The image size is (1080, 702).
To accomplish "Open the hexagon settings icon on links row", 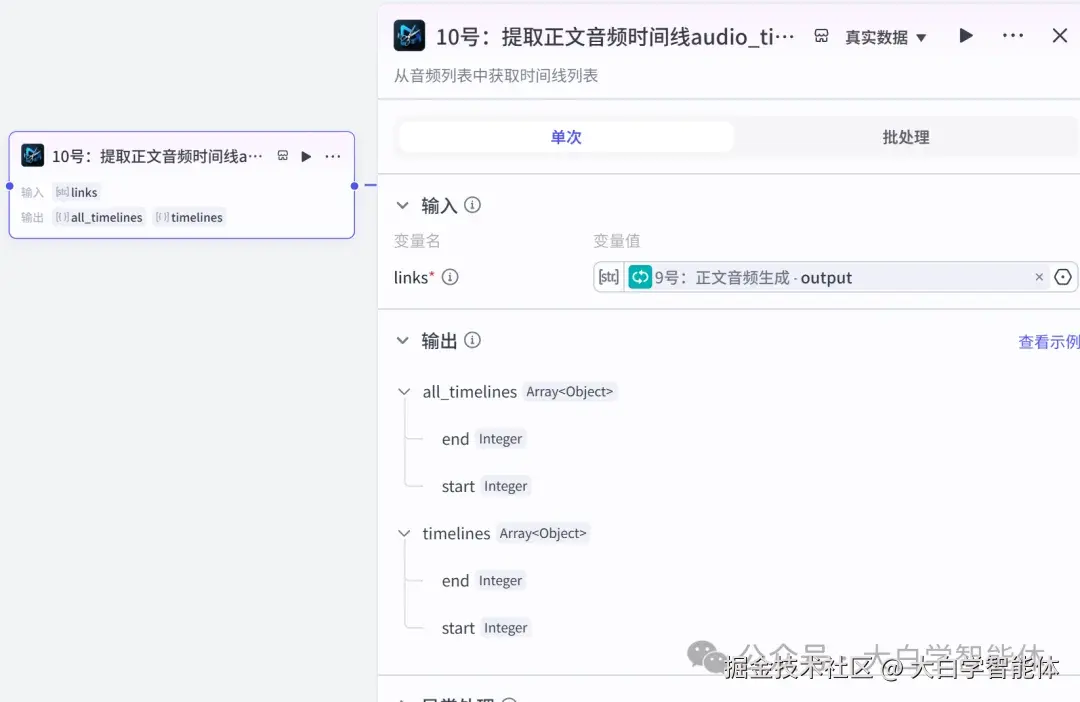I will tap(1062, 277).
